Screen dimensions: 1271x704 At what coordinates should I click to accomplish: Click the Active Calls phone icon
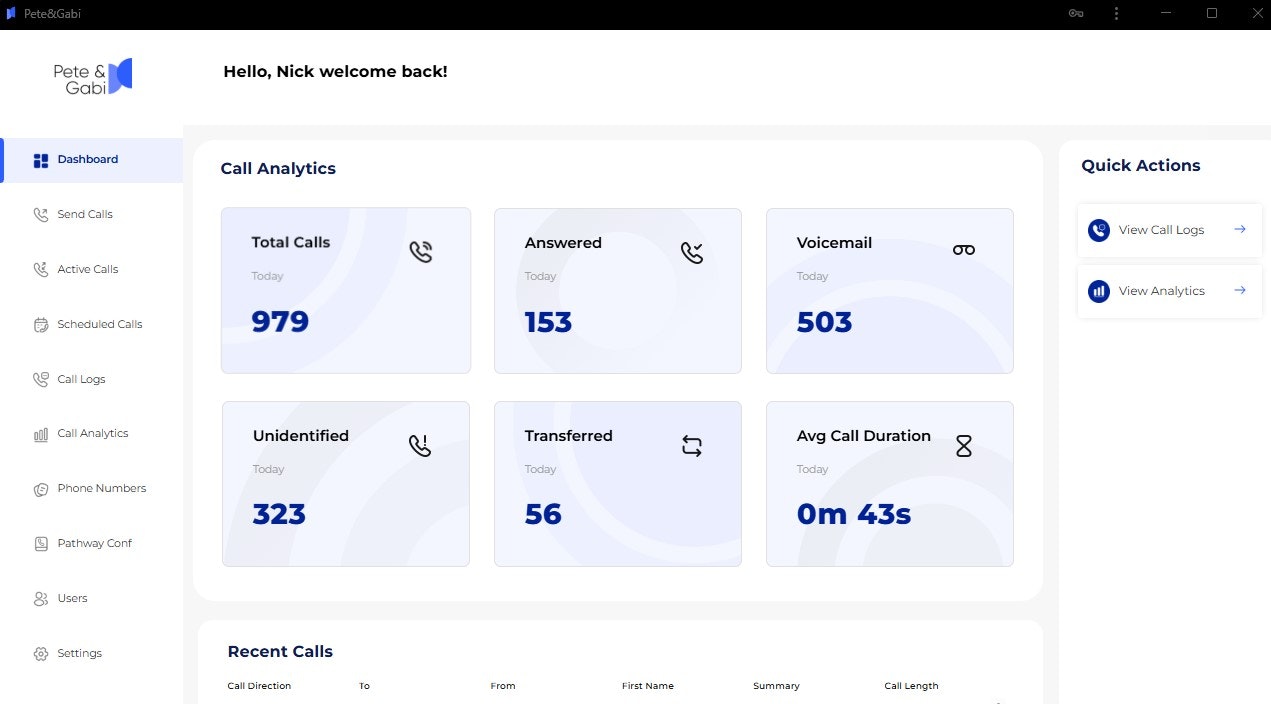coord(41,270)
